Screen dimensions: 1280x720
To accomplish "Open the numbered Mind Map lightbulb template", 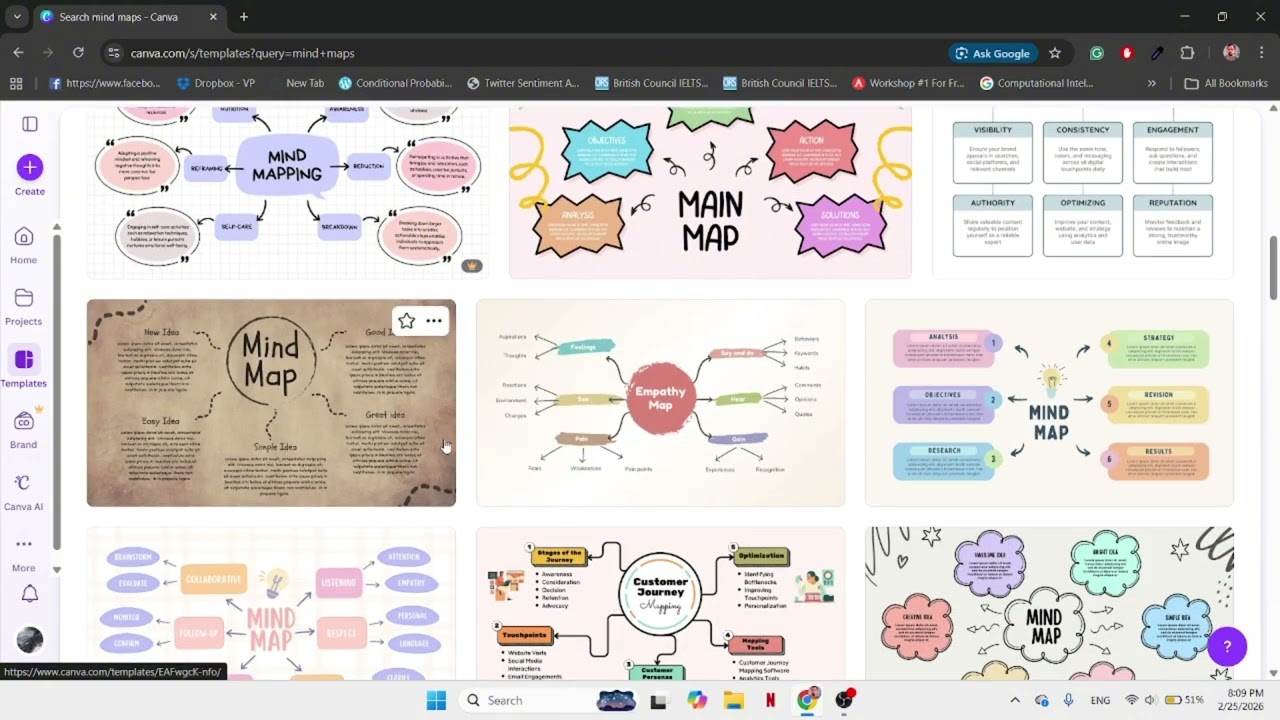I will point(1049,403).
